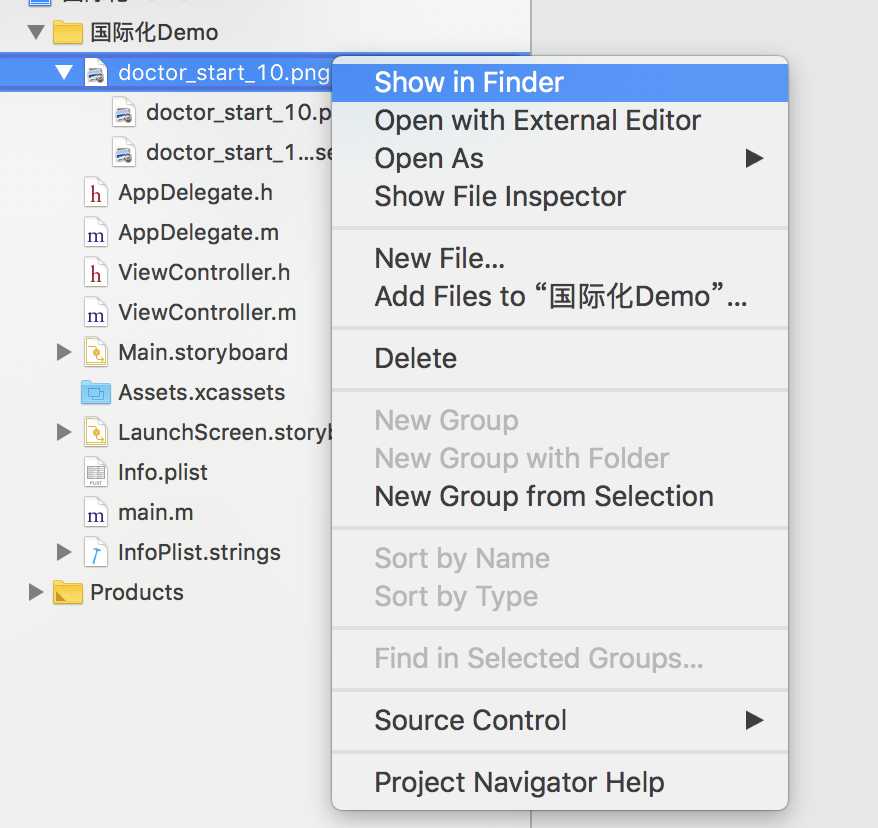Expand the InfoPlist.strings disclosure triangle
Image resolution: width=878 pixels, height=828 pixels.
click(x=64, y=552)
